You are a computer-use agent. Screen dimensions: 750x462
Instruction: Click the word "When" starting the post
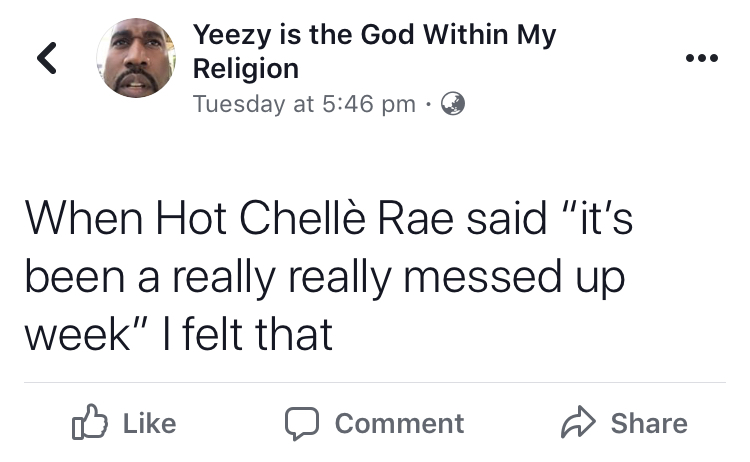pyautogui.click(x=81, y=219)
